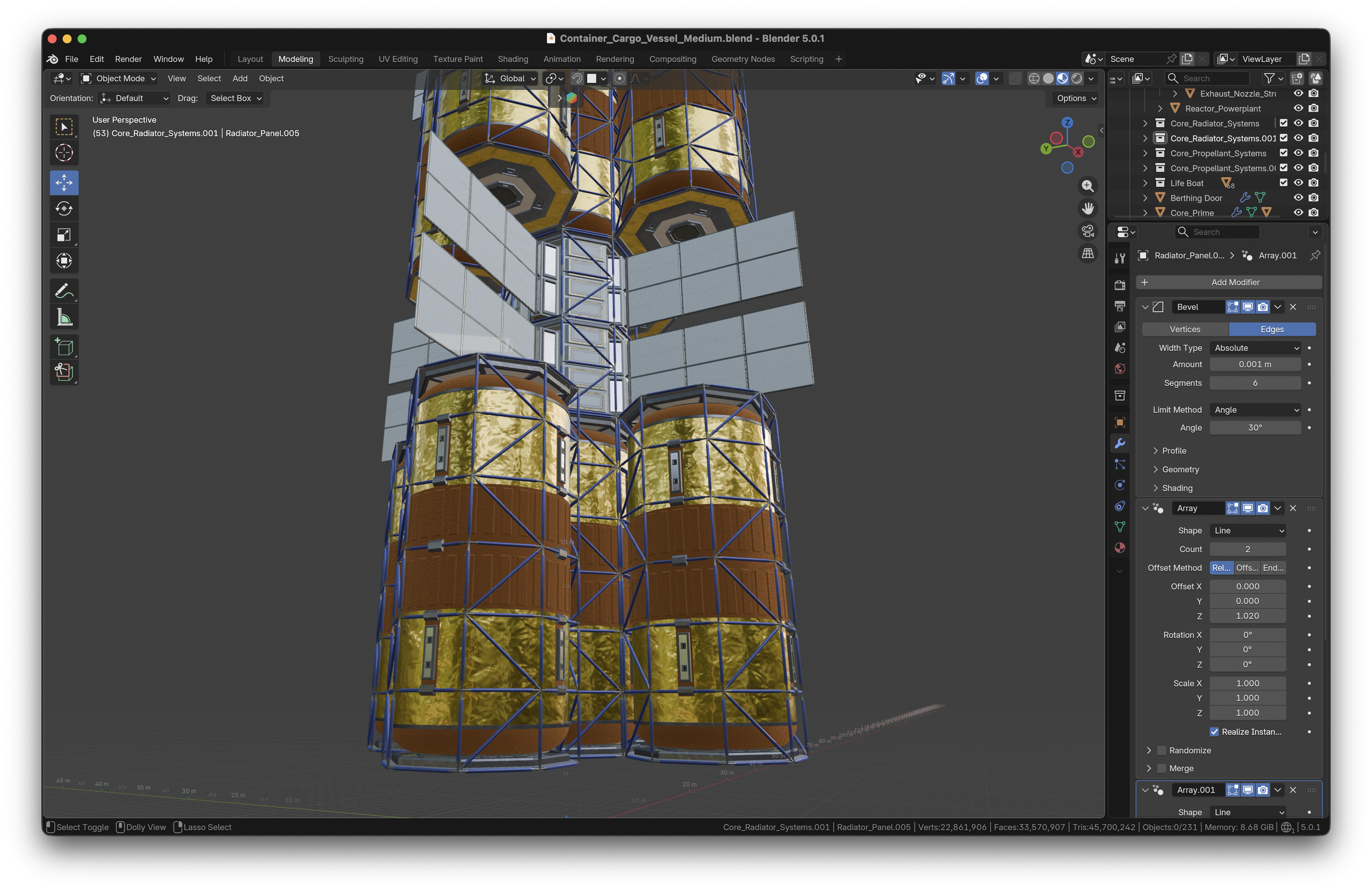Screen dimensions: 1372x891
Task: Toggle snapping magnet in the header
Action: (x=576, y=78)
